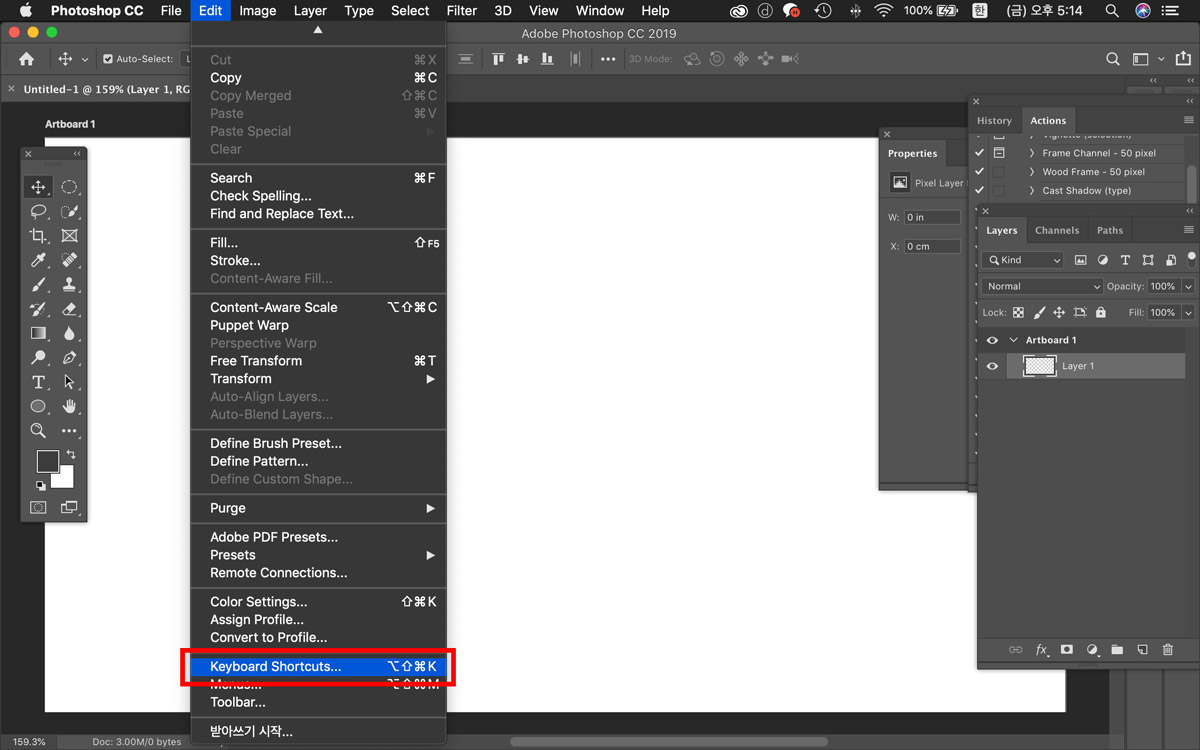
Task: Select the Clone Stamp tool
Action: click(69, 284)
